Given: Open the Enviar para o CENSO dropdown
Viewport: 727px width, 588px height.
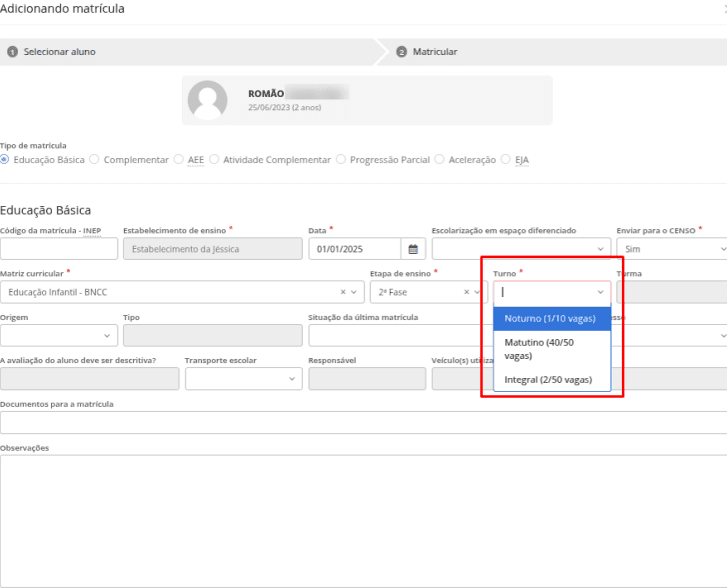Looking at the screenshot, I should [x=670, y=249].
